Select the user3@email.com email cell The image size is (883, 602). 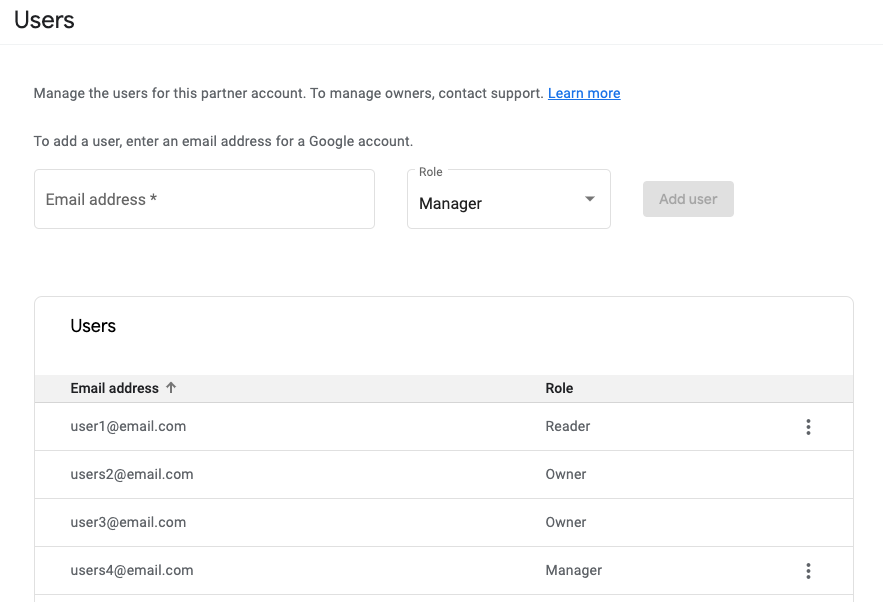[128, 522]
